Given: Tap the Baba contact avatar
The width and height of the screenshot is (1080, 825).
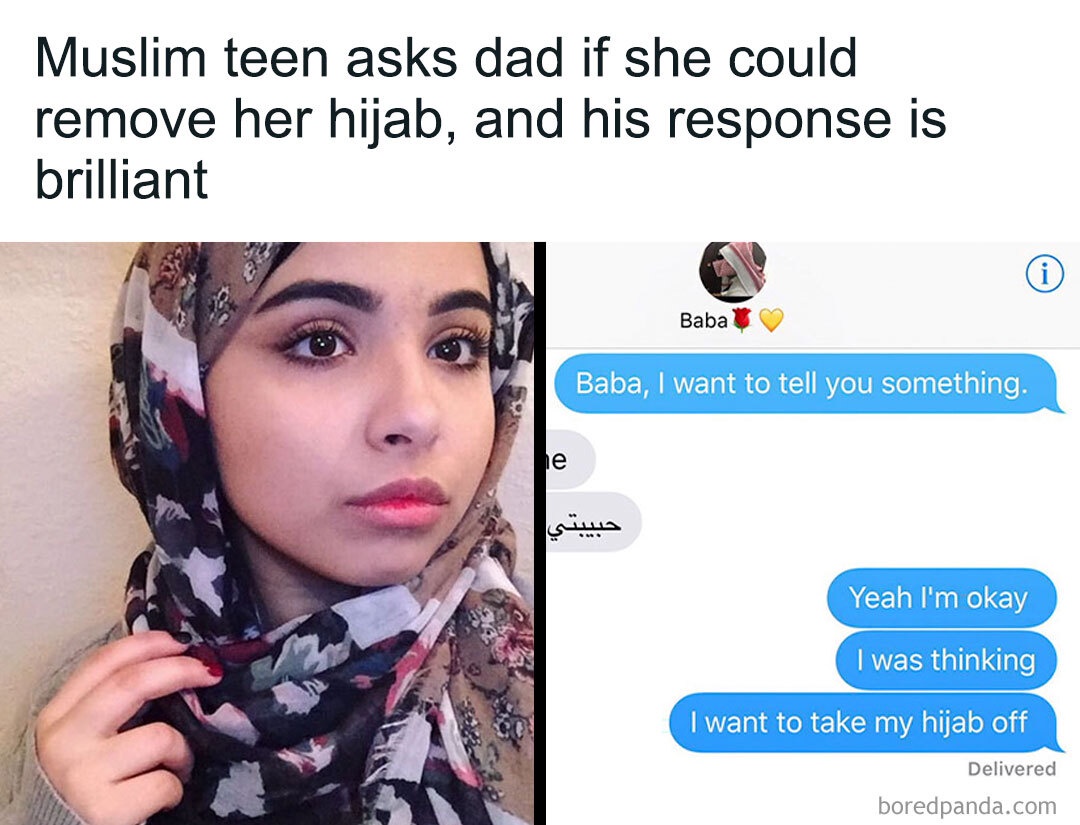Looking at the screenshot, I should pos(733,272).
